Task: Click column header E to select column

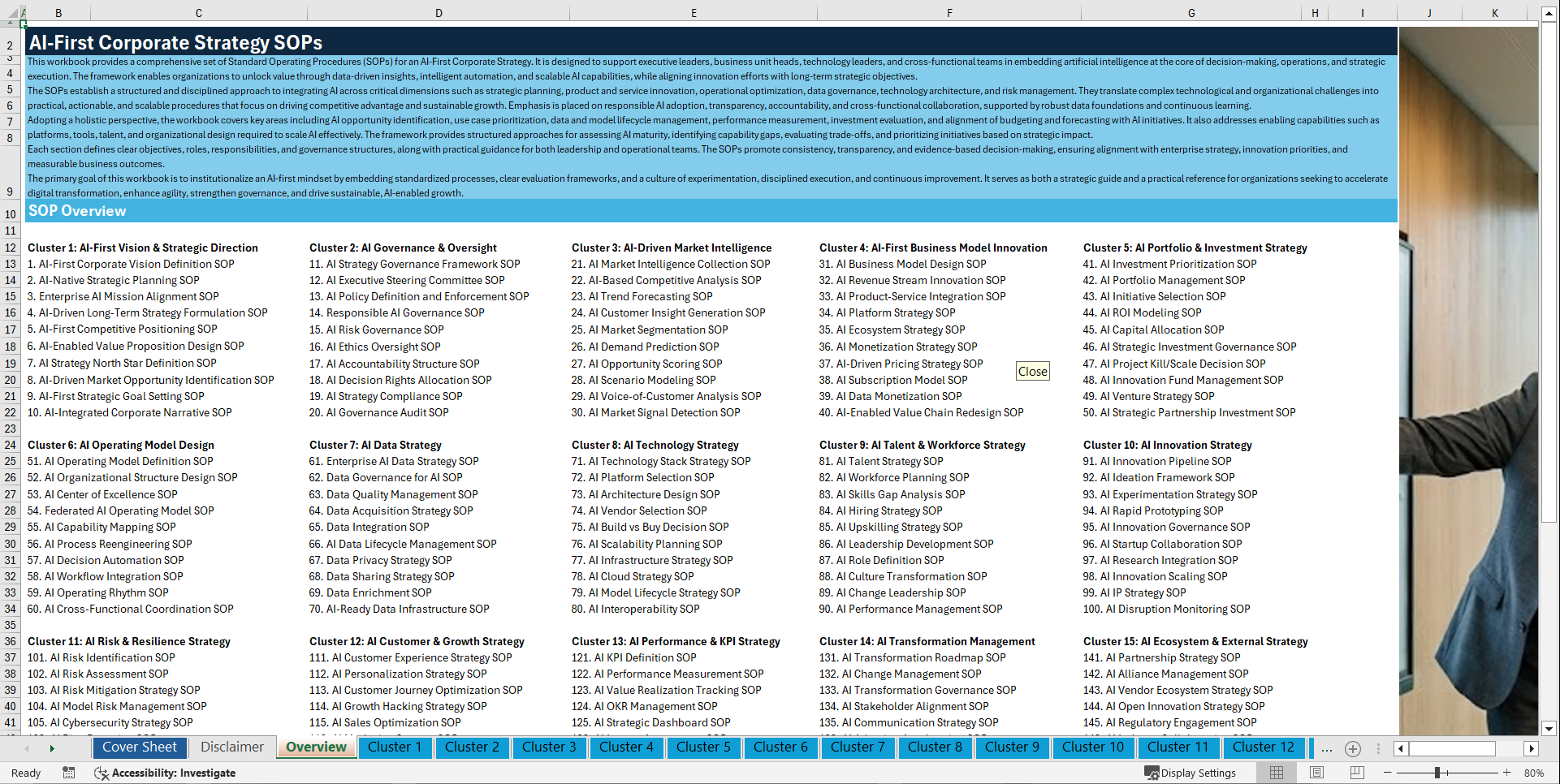Action: point(694,12)
